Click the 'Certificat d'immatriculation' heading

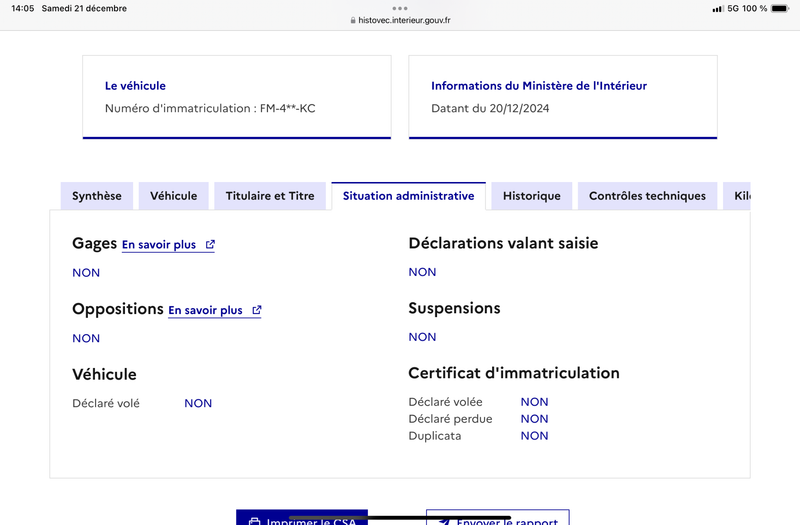pos(514,373)
